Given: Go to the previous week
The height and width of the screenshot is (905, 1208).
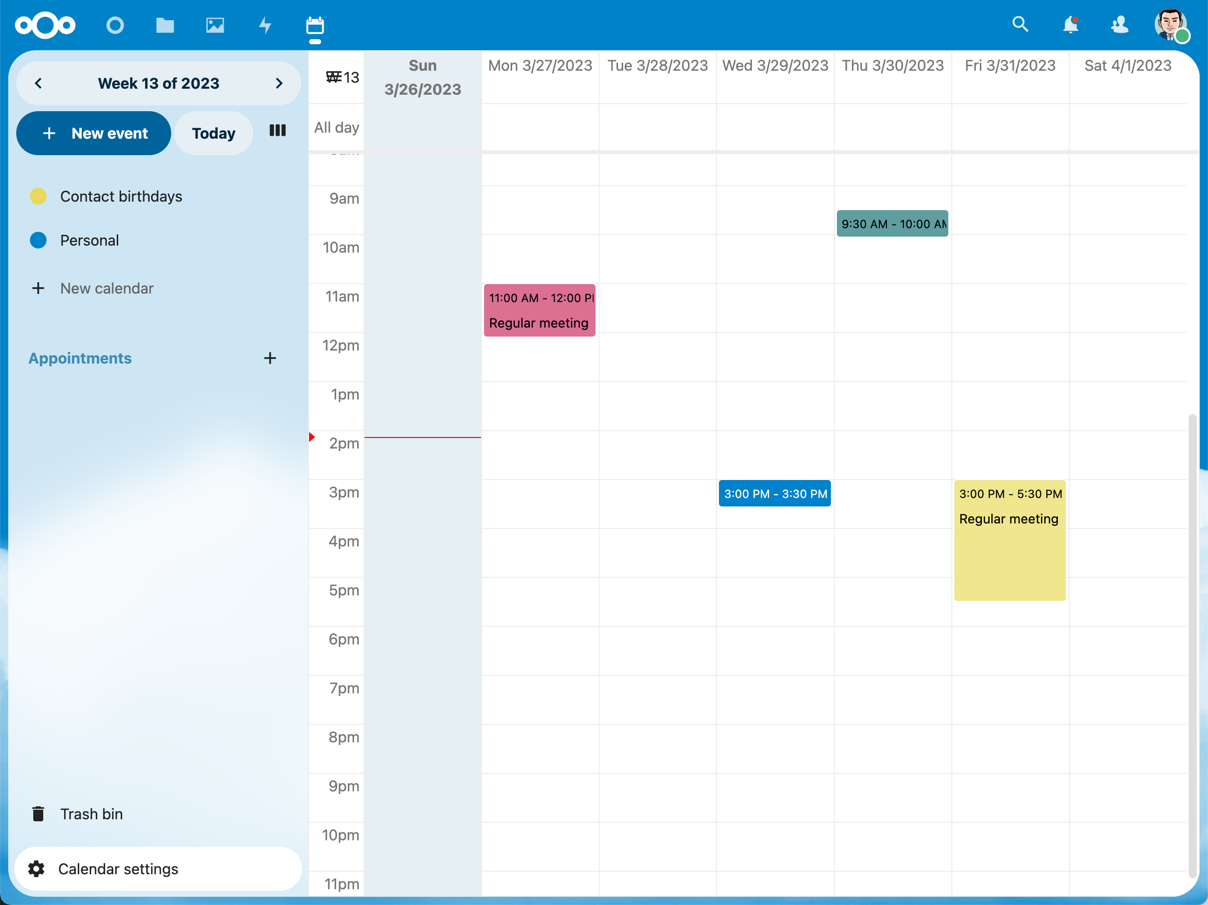Looking at the screenshot, I should click(39, 83).
